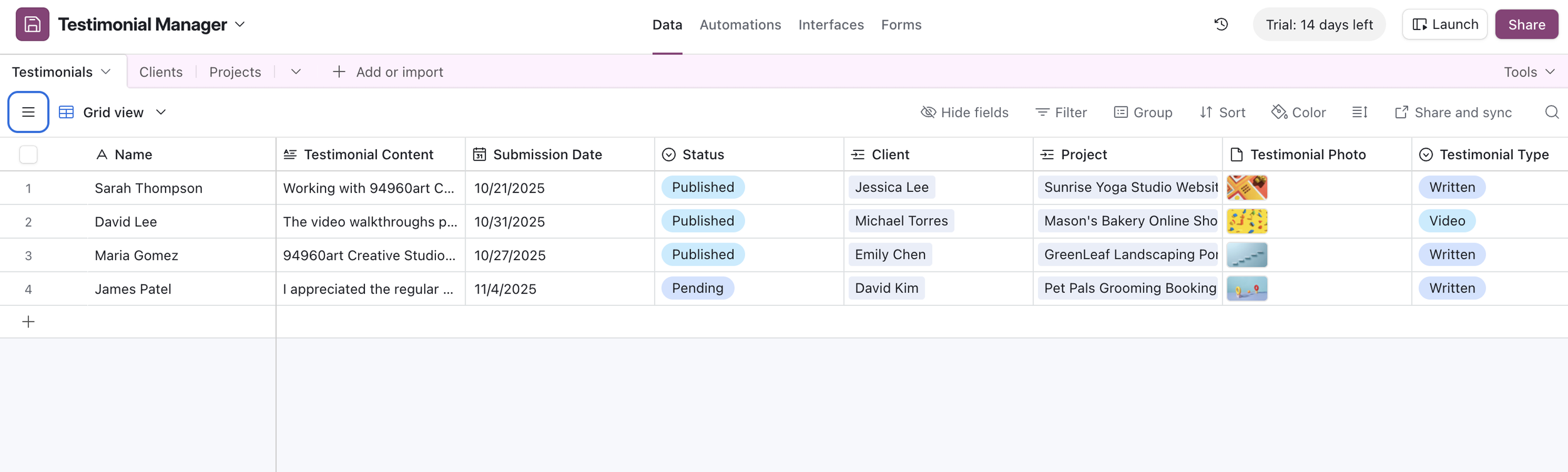Click the Testimonial Manager base icon

click(33, 24)
